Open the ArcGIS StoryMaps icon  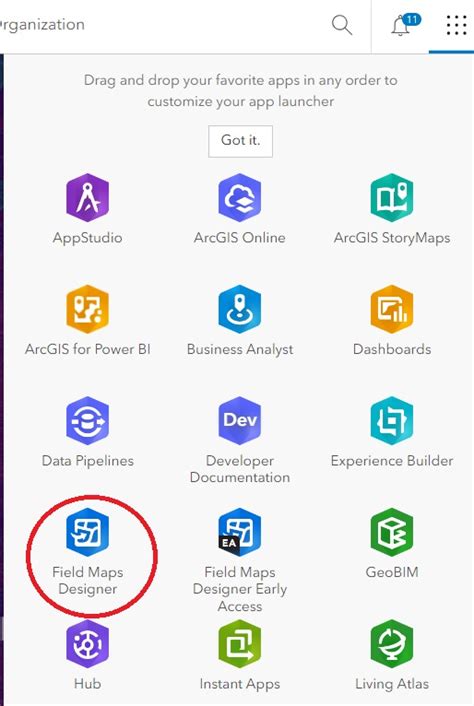coord(392,198)
